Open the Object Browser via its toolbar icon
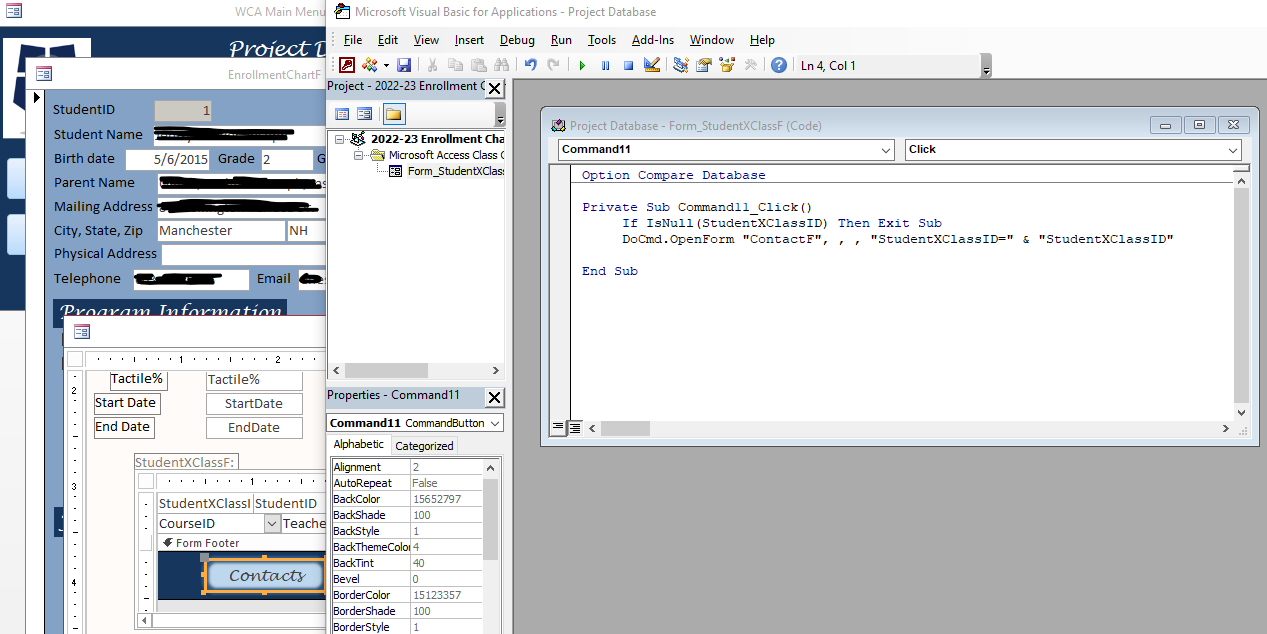Screen dimensions: 1267x634 [x=727, y=65]
